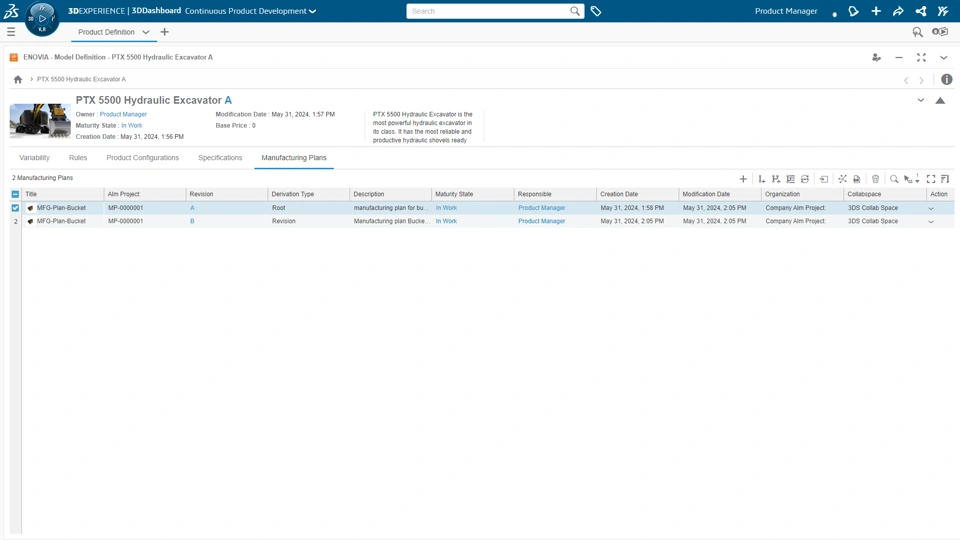Delete selection with trash icon

pyautogui.click(x=876, y=179)
